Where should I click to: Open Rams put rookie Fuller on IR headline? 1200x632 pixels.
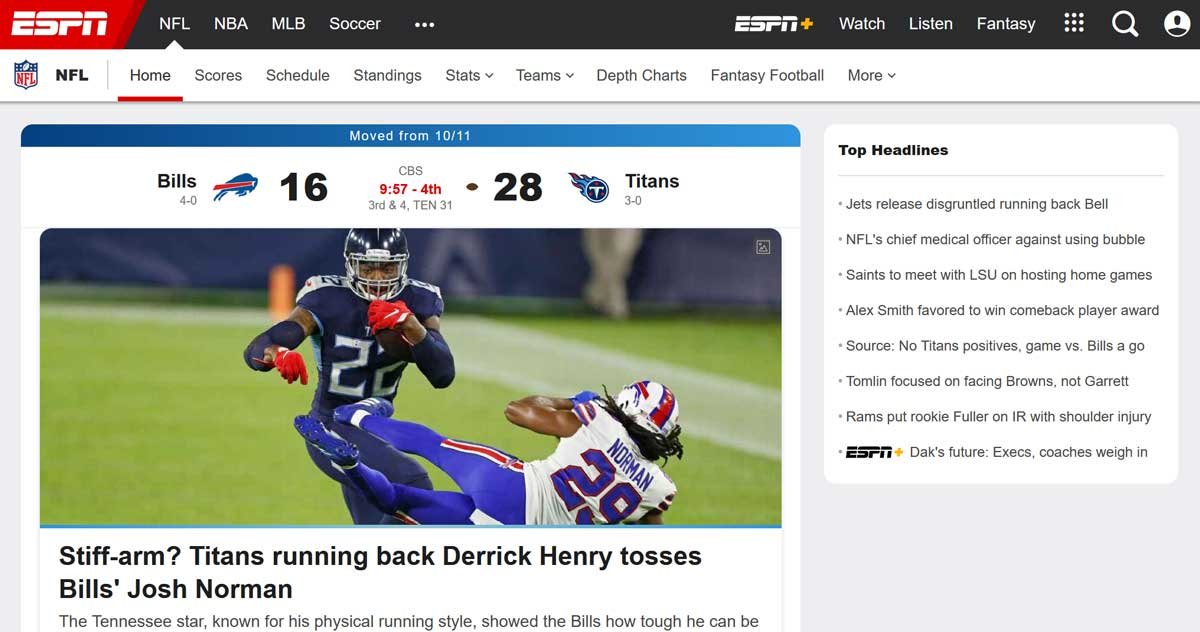coord(998,416)
